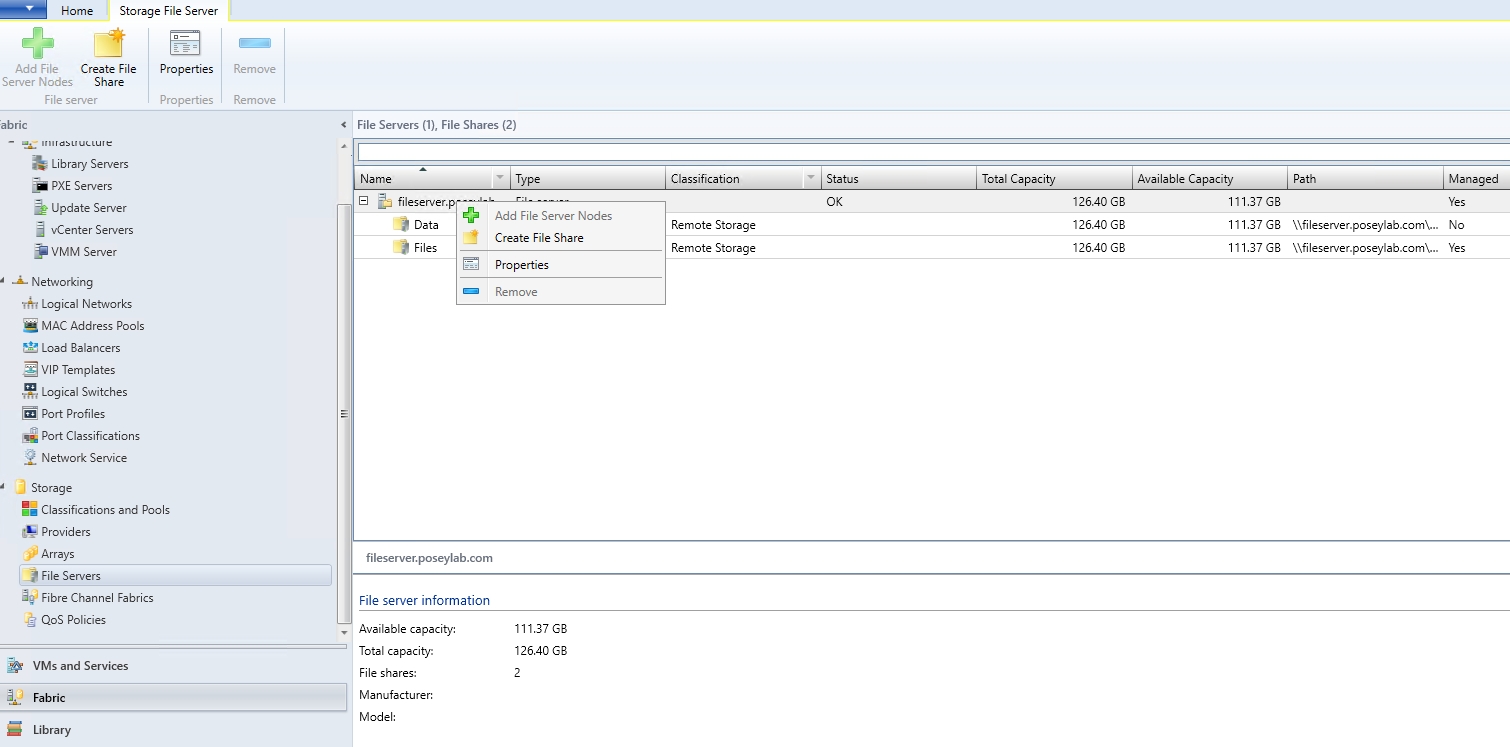Open MAC Address Pools
Screen dimensions: 1510x747
tap(94, 325)
